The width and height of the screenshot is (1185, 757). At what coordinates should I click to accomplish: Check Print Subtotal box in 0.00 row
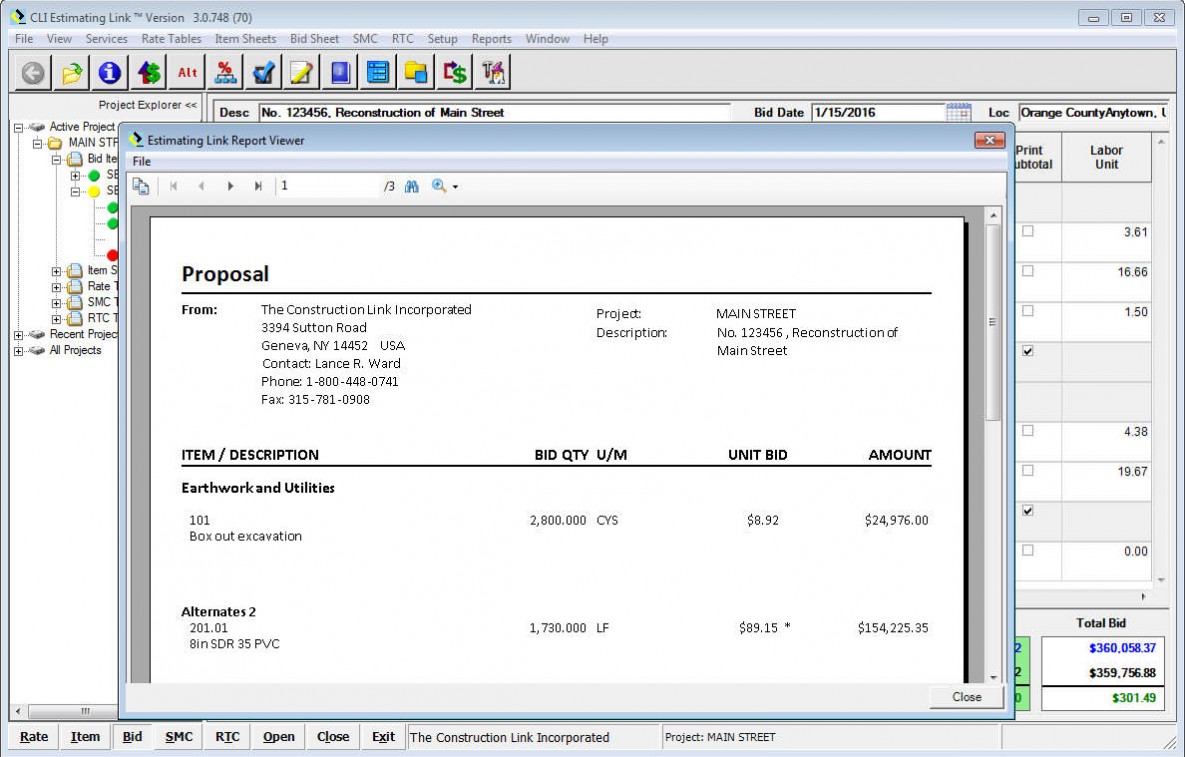click(x=1028, y=550)
